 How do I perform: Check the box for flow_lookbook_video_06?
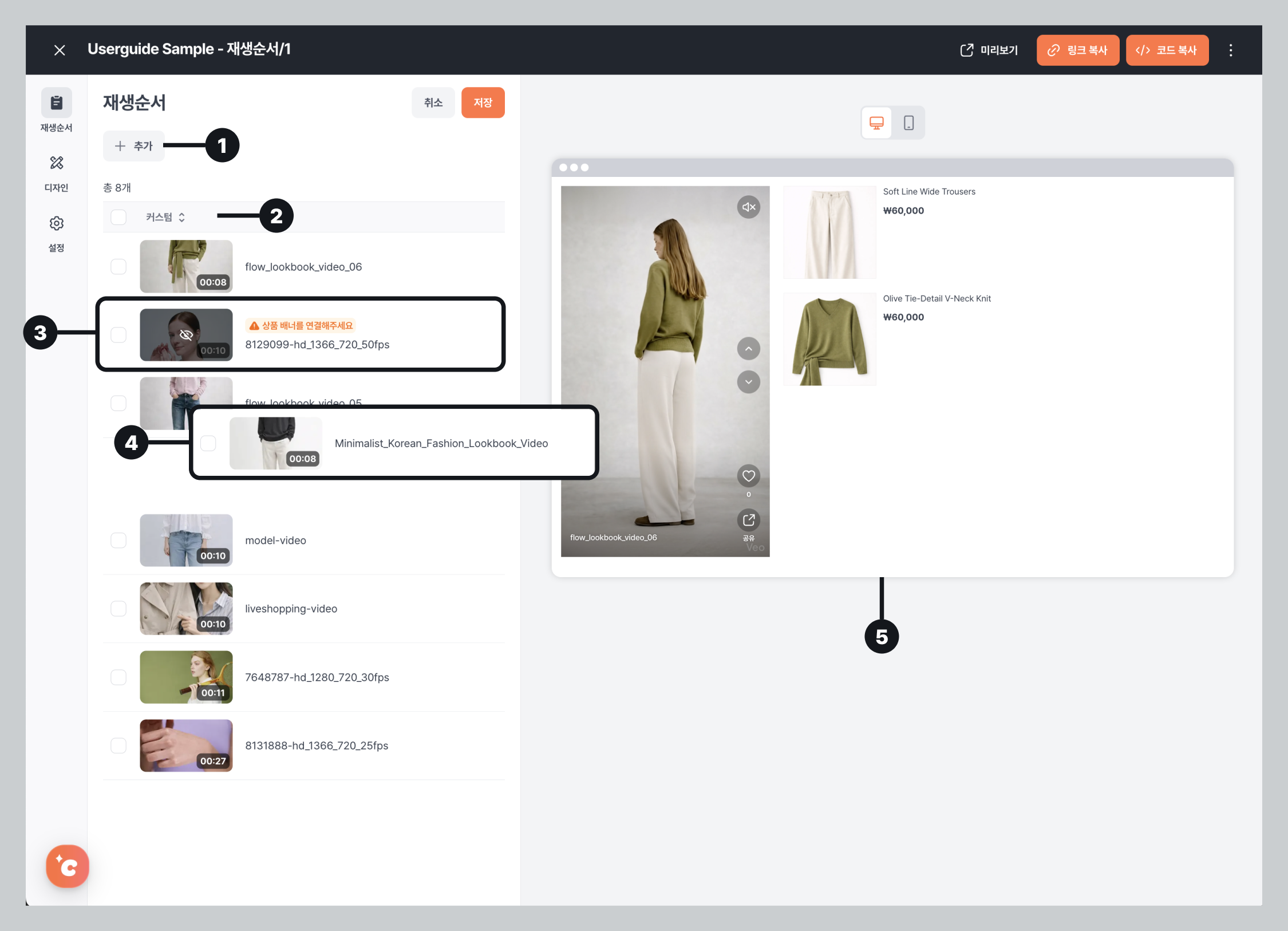(118, 267)
